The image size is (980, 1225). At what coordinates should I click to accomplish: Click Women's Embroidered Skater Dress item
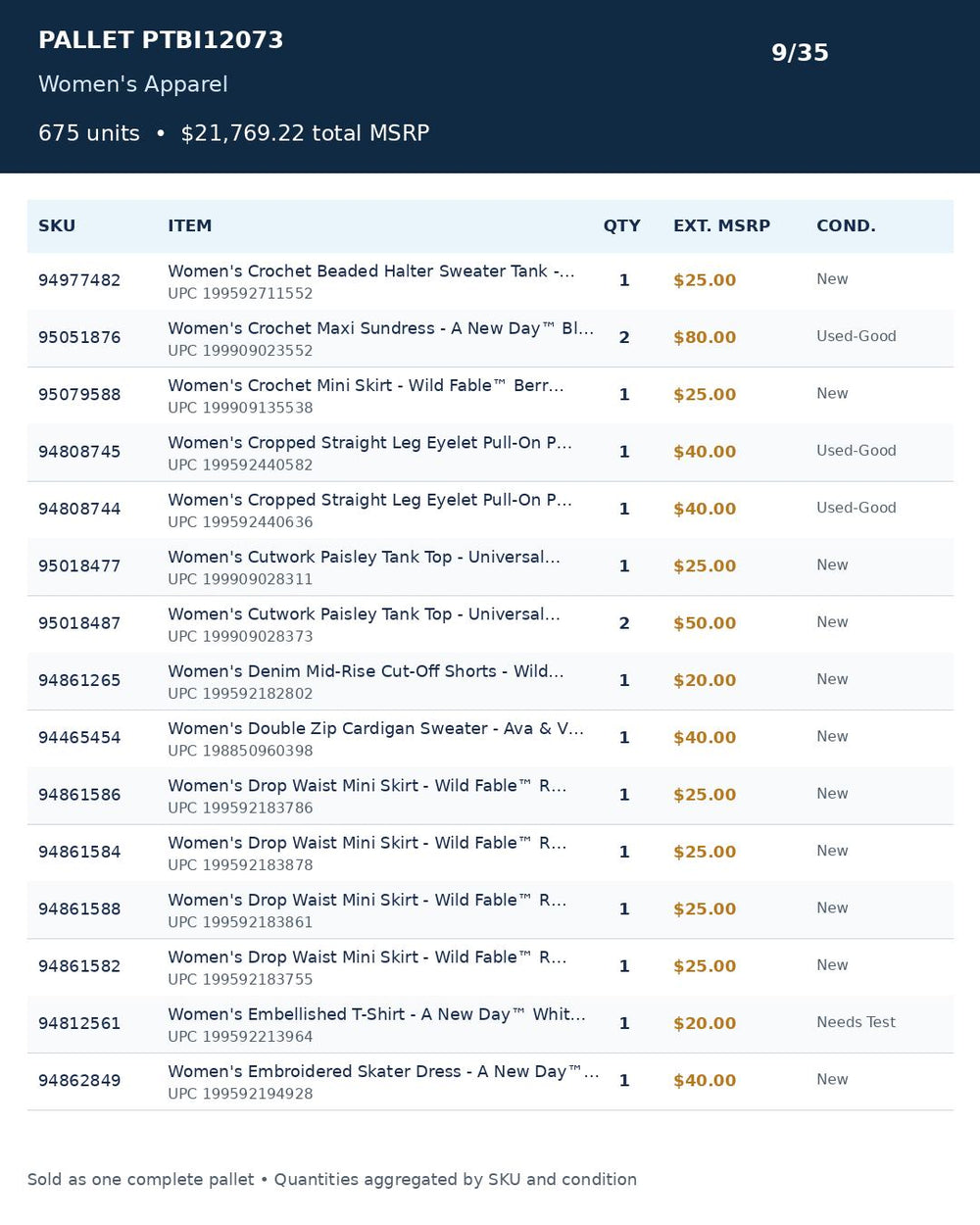coord(383,1071)
